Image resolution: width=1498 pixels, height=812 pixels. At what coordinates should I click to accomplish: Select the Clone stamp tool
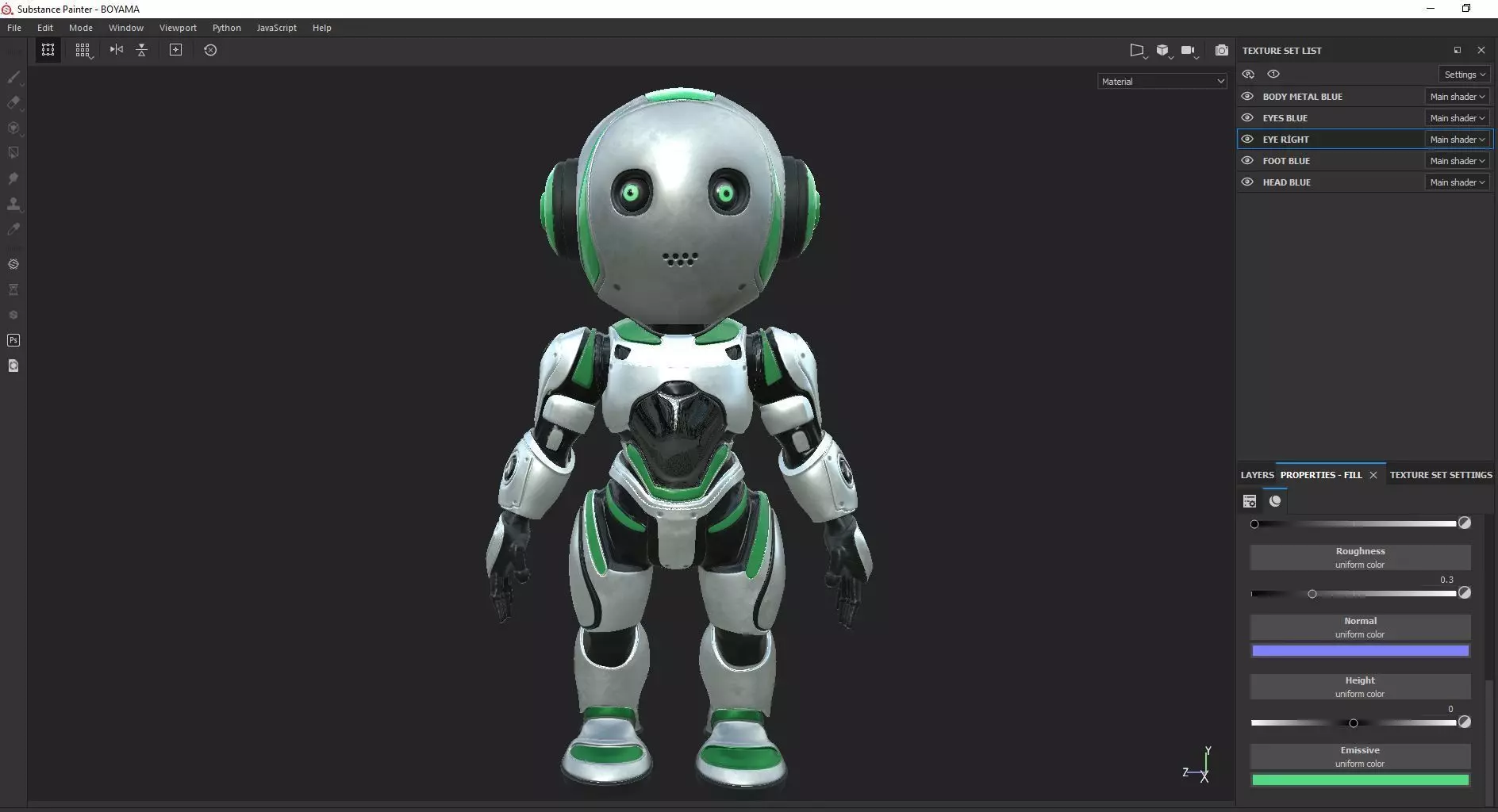(13, 204)
